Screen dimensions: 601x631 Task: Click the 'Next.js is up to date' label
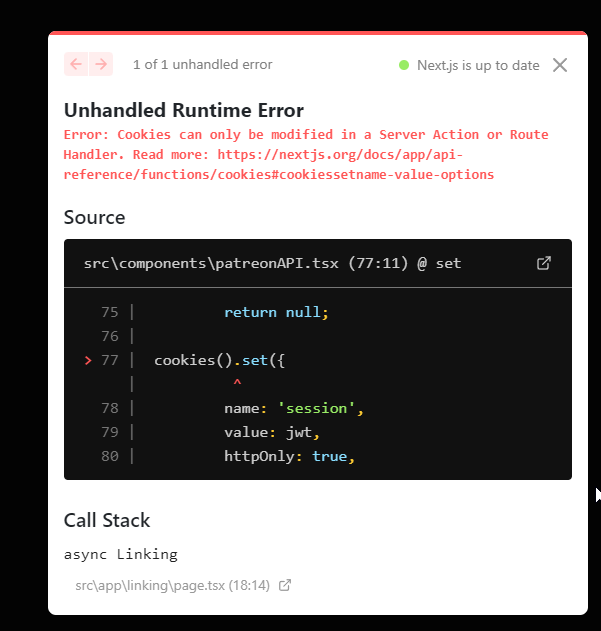tap(478, 65)
